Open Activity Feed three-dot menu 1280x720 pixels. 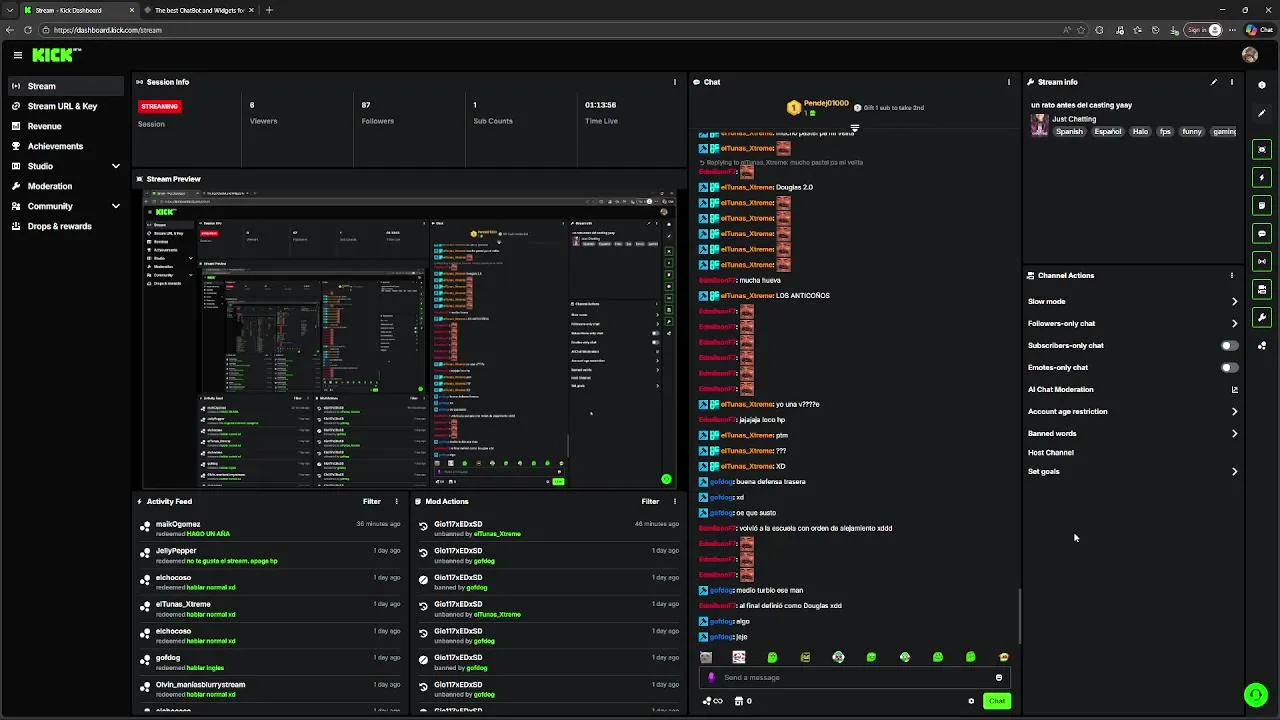397,501
